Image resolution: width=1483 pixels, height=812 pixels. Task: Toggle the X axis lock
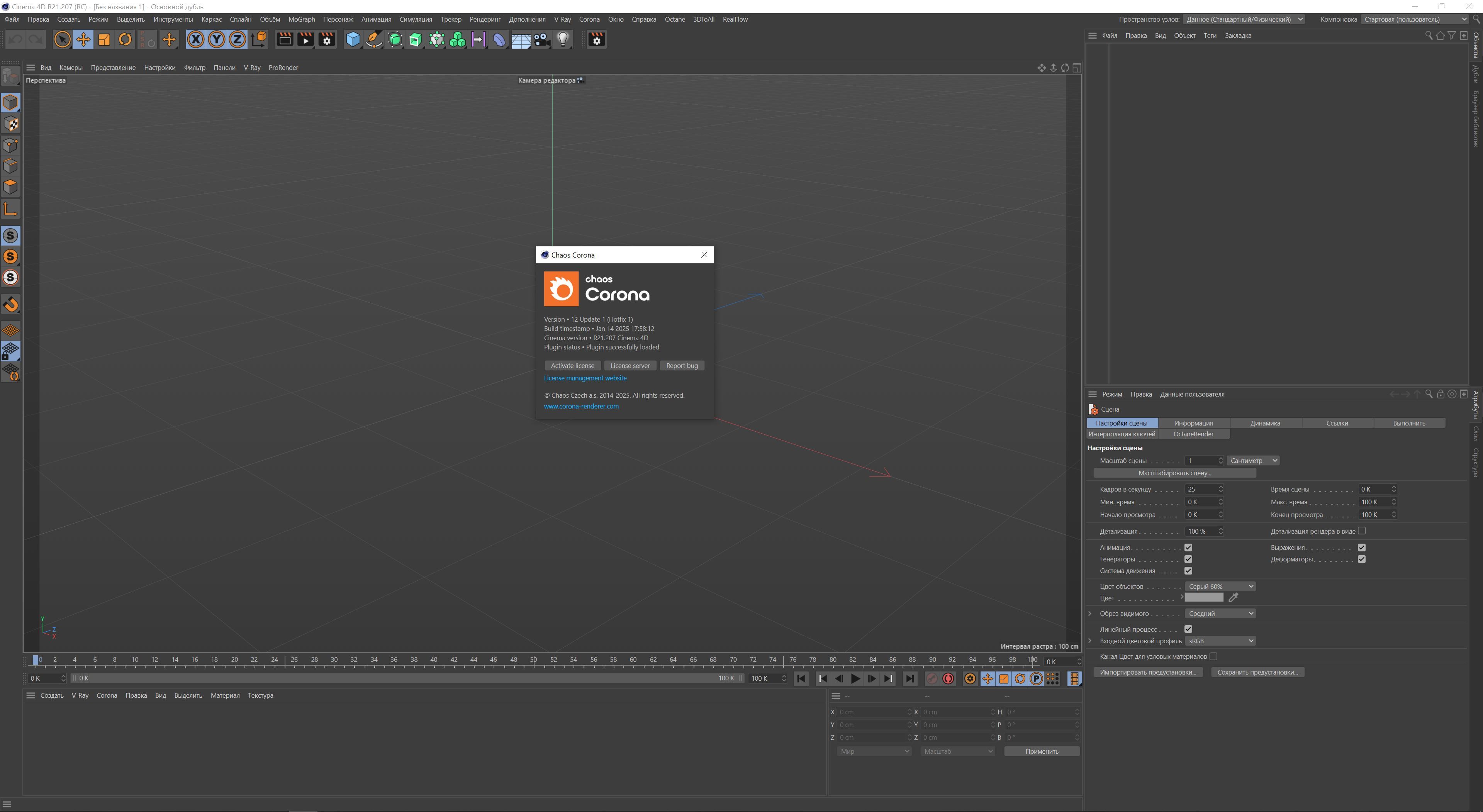point(196,40)
